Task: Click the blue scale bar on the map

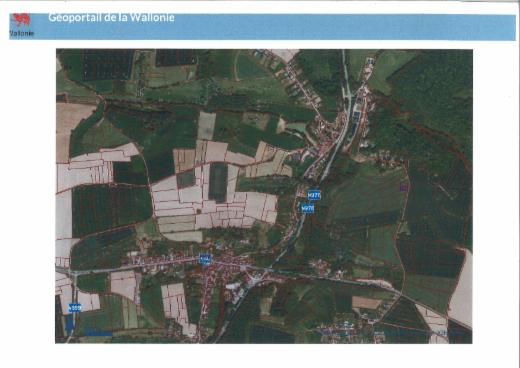Action: pyautogui.click(x=98, y=333)
